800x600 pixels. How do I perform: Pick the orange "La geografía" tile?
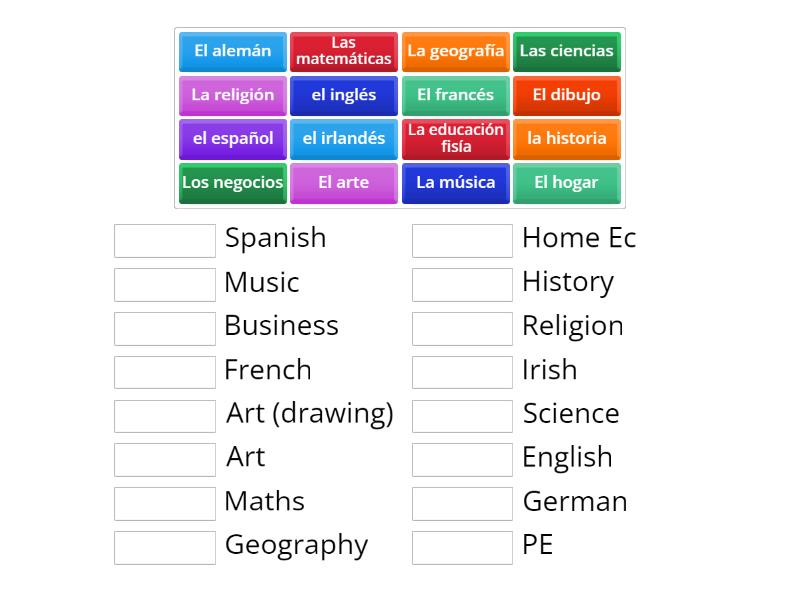pyautogui.click(x=456, y=51)
